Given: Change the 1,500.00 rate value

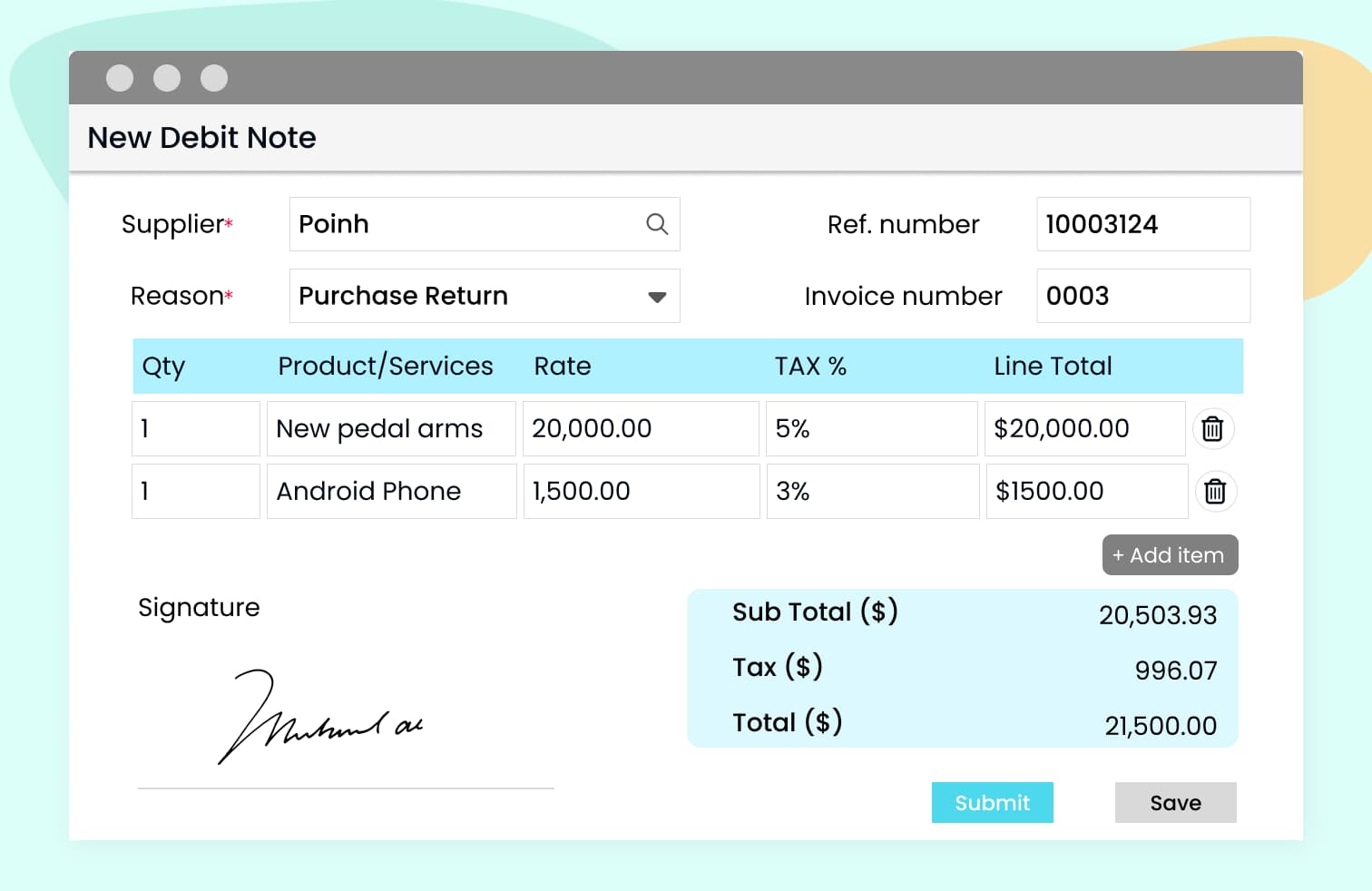Looking at the screenshot, I should point(640,491).
